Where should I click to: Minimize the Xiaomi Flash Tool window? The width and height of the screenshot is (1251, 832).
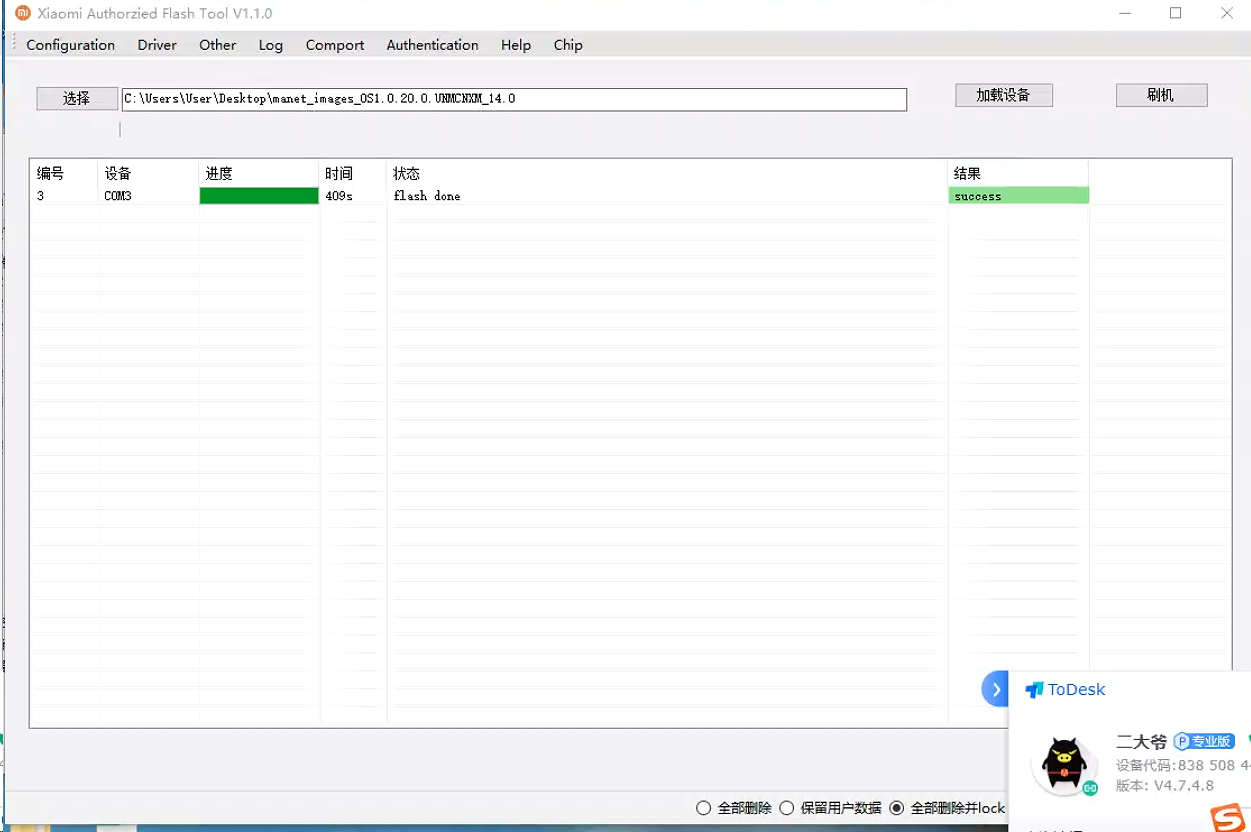point(1126,13)
